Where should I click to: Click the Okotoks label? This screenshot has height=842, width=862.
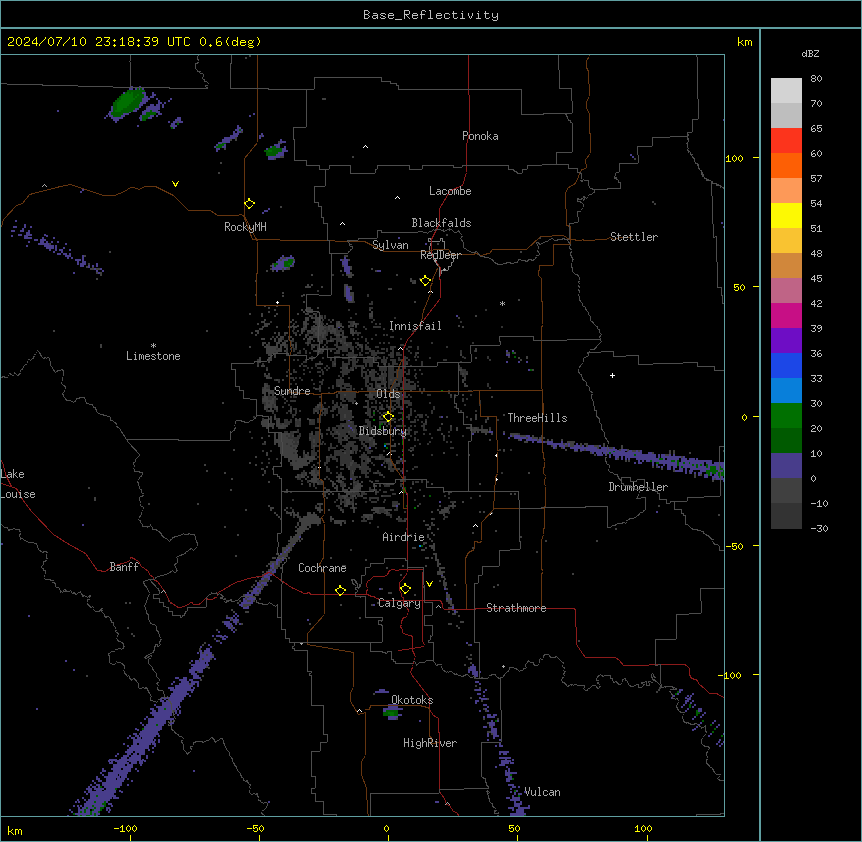[412, 700]
